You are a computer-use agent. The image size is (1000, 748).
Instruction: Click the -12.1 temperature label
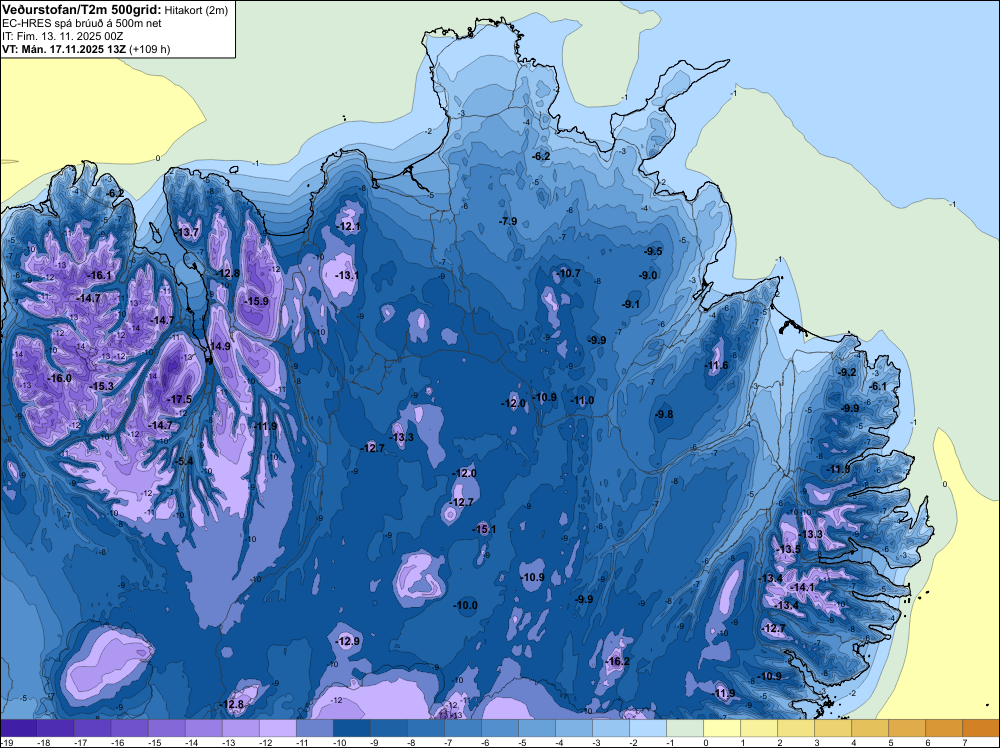(349, 226)
